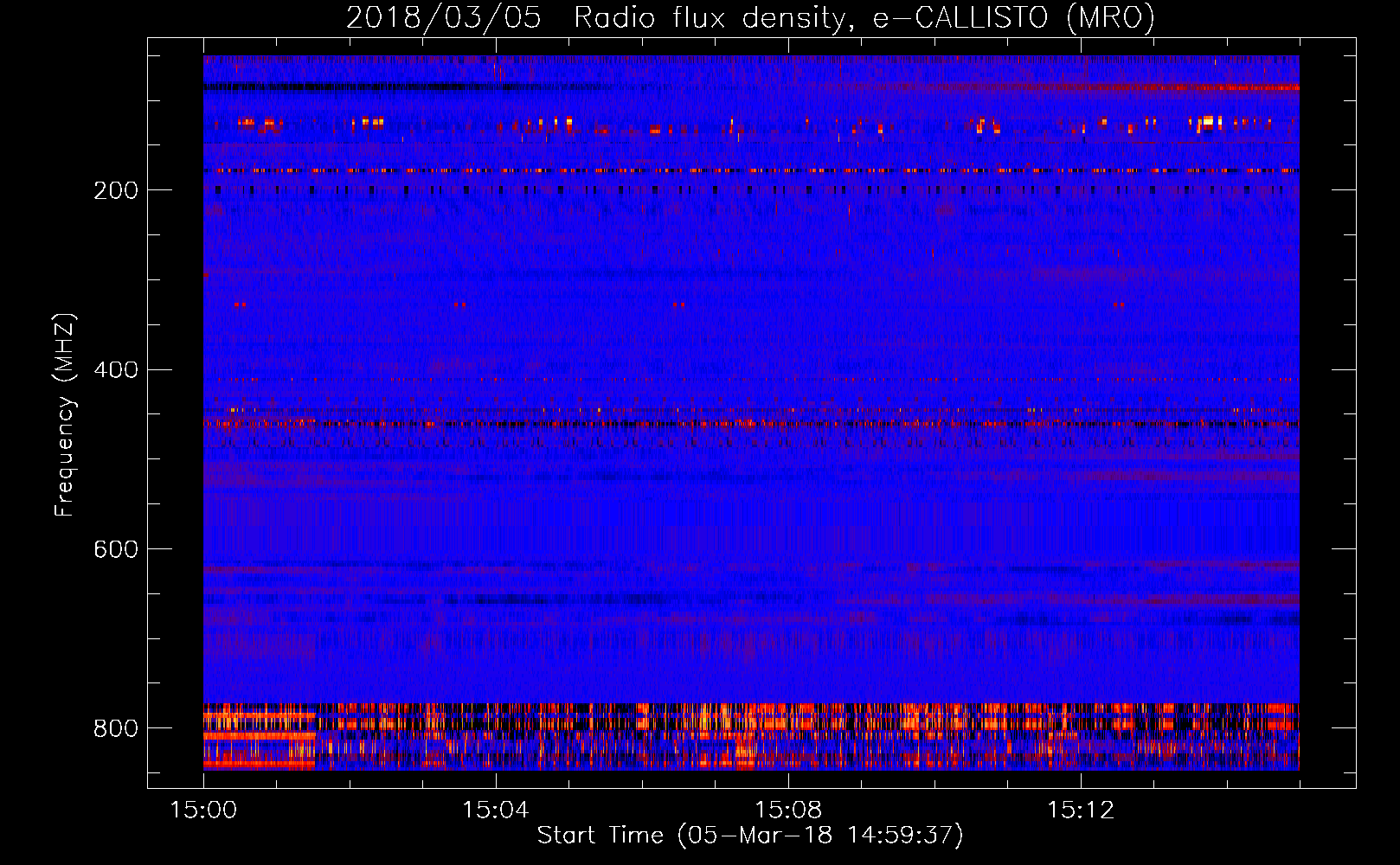Click the 'Start Time (05-Mar-18 14:59:37)' label
Viewport: 1400px width, 865px height.
(750, 836)
